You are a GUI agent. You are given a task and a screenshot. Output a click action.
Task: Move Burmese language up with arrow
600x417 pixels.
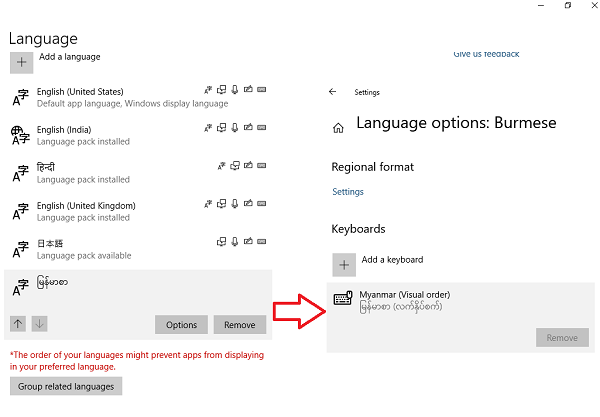click(x=19, y=324)
